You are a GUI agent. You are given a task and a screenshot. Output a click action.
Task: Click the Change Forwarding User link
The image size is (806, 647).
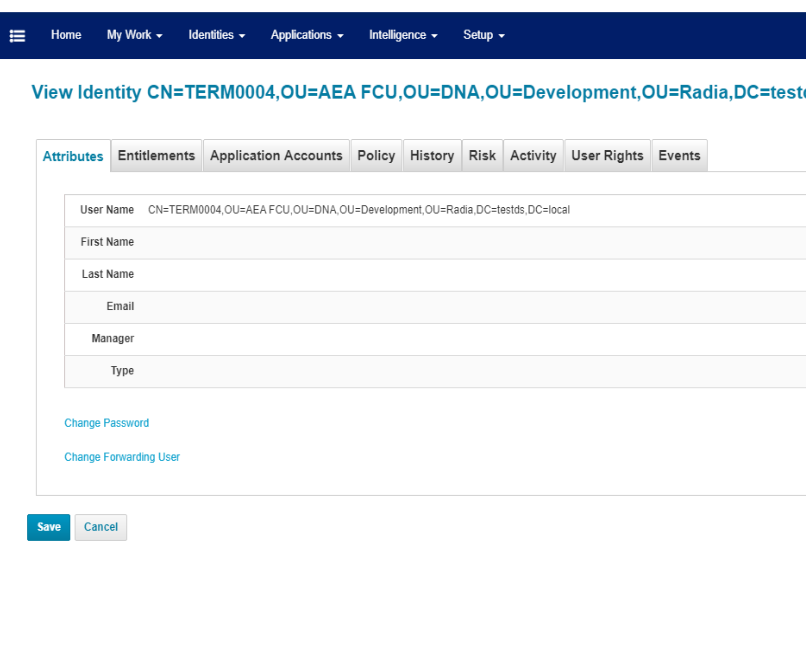tap(122, 457)
